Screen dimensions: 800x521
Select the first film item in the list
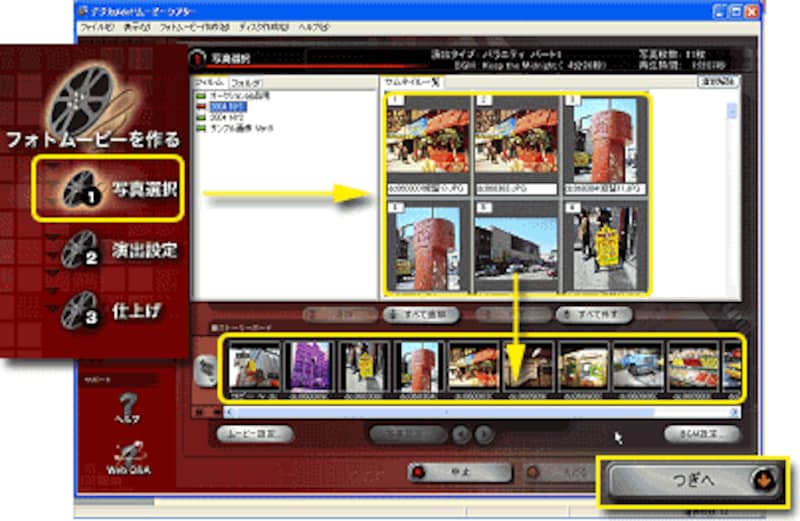coord(234,95)
